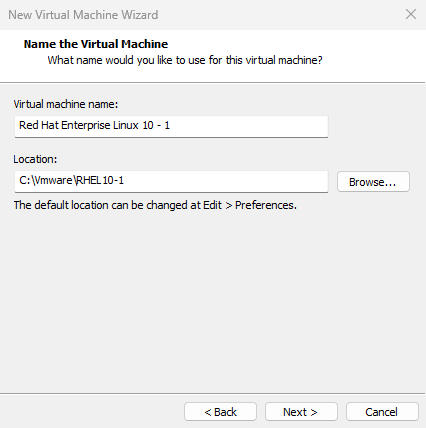
Task: Click the word Preferences in the hint
Action: coord(266,205)
